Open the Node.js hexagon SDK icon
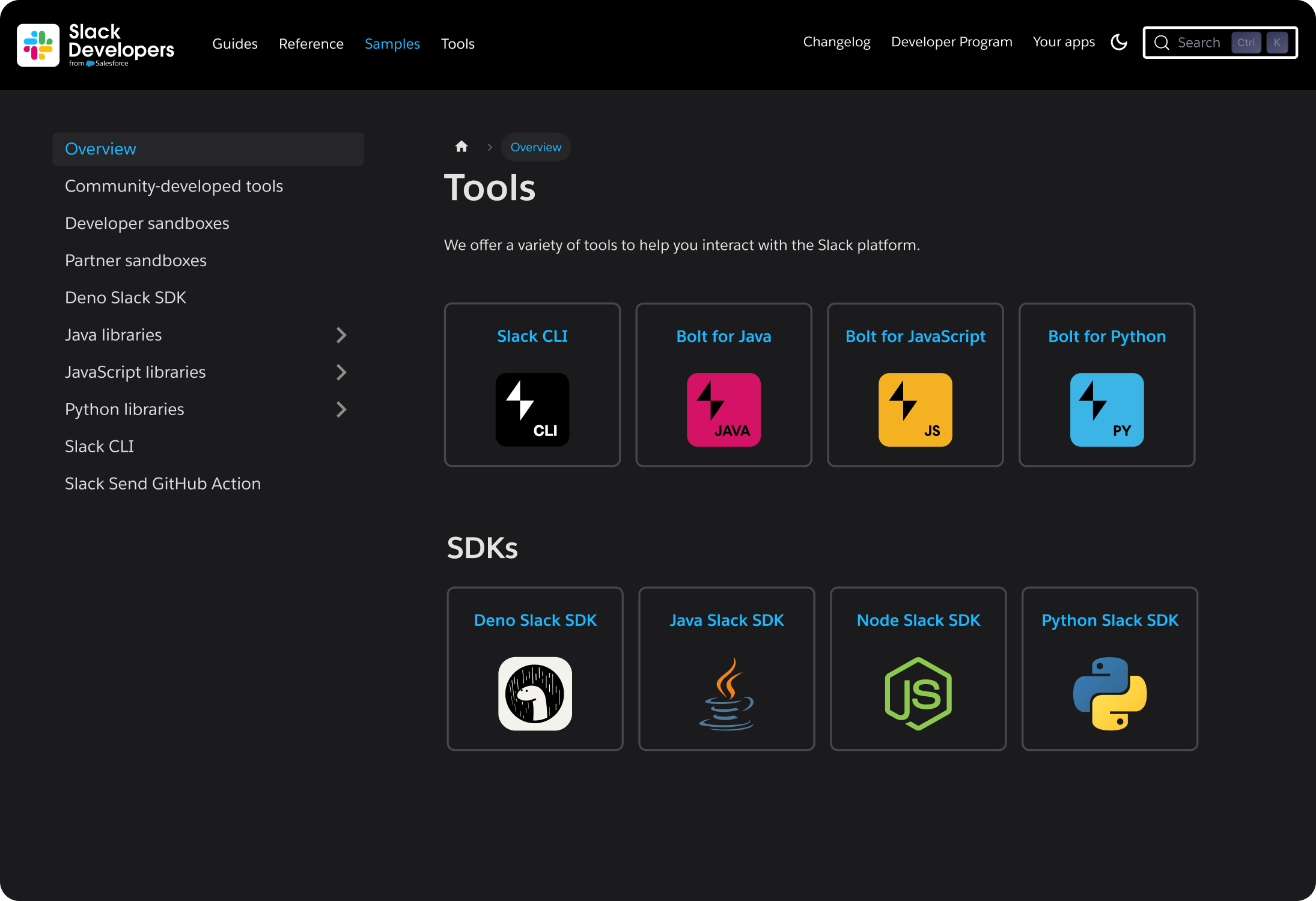The image size is (1316, 901). click(x=918, y=694)
